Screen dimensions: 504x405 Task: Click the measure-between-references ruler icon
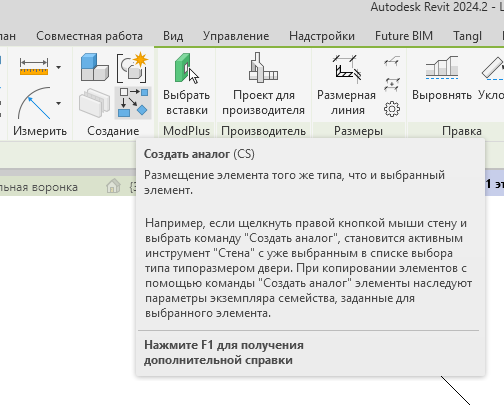pos(34,67)
